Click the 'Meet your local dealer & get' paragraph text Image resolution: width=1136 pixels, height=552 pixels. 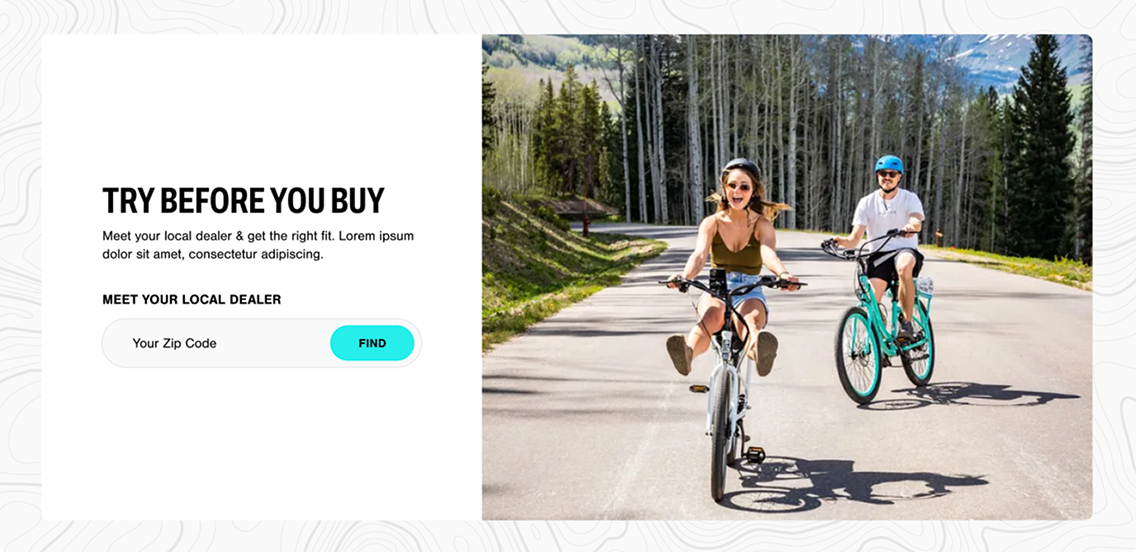point(258,245)
